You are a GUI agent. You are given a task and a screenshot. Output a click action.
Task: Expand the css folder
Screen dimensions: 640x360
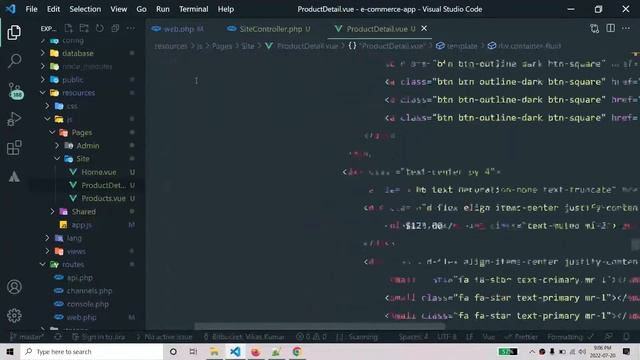72,106
